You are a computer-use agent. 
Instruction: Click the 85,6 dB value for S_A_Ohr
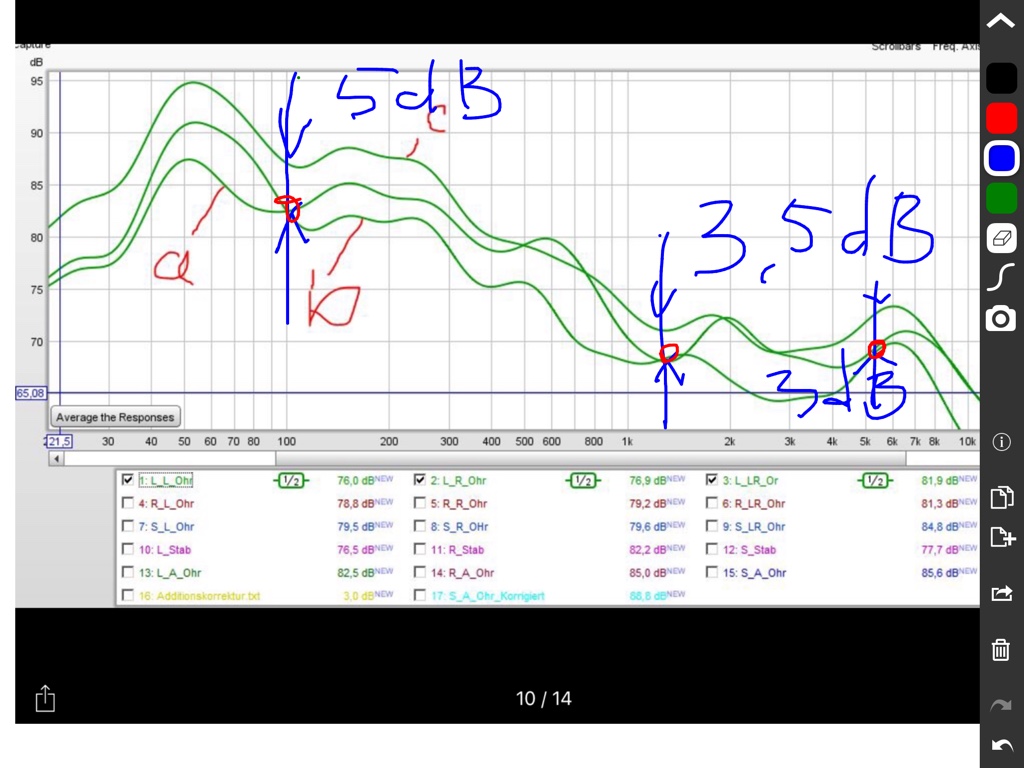(x=940, y=573)
